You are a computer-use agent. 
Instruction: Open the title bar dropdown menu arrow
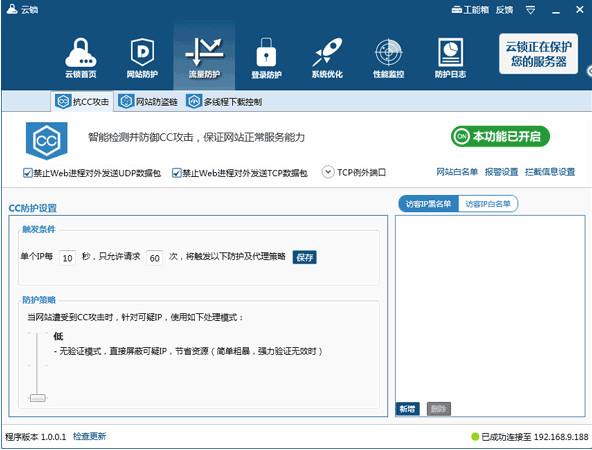[x=530, y=10]
